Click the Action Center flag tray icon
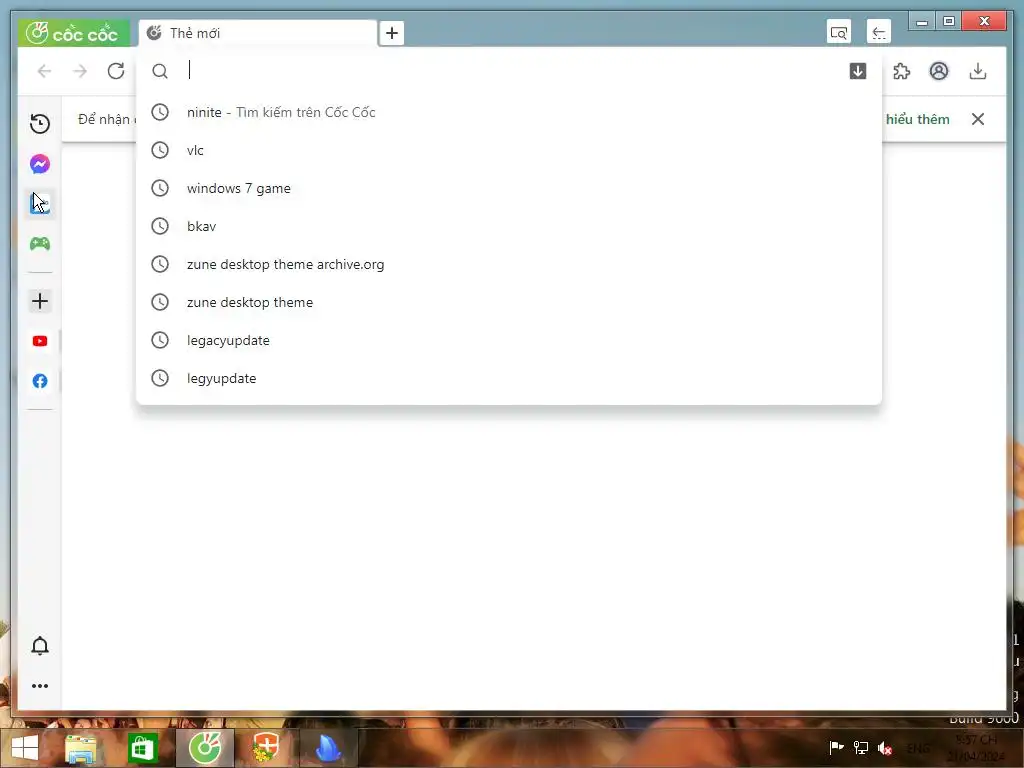The width and height of the screenshot is (1024, 768). (836, 747)
